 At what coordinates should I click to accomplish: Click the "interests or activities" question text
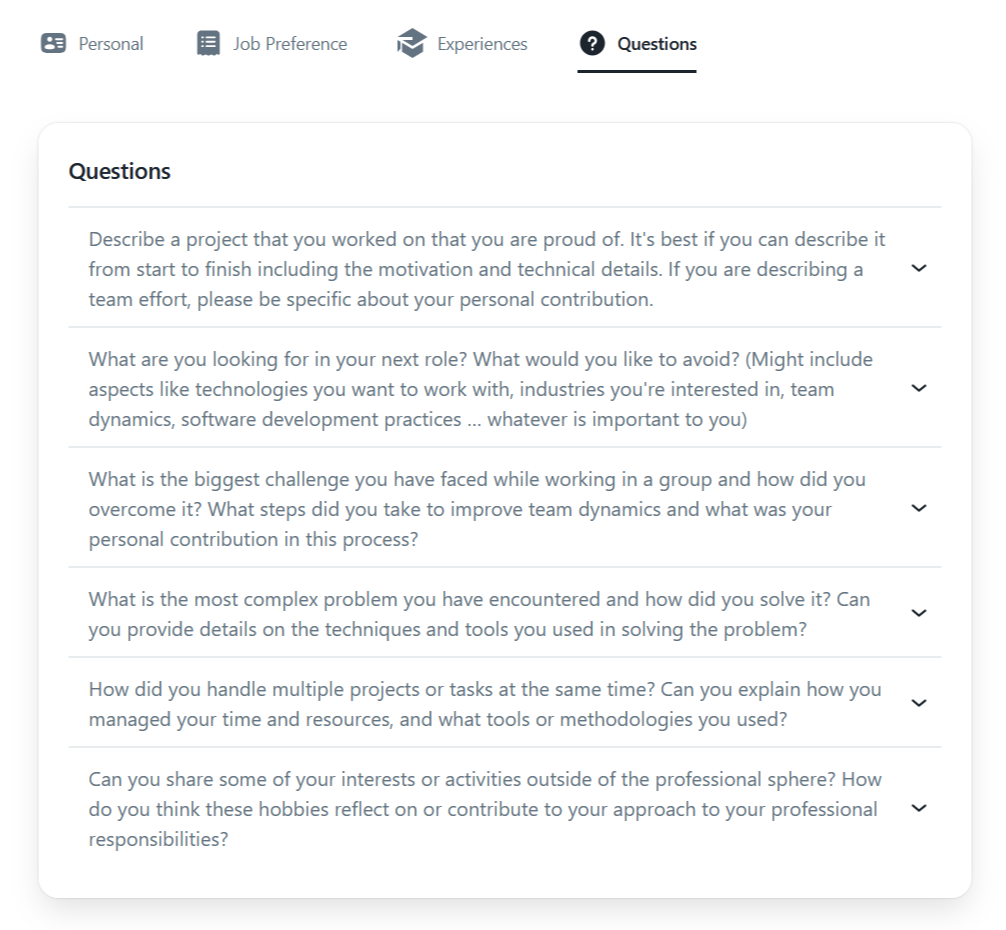pyautogui.click(x=484, y=809)
